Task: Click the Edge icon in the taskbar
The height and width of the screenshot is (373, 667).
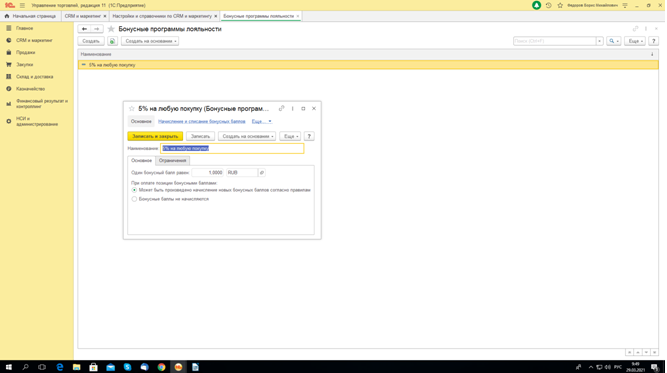Action: pos(60,367)
